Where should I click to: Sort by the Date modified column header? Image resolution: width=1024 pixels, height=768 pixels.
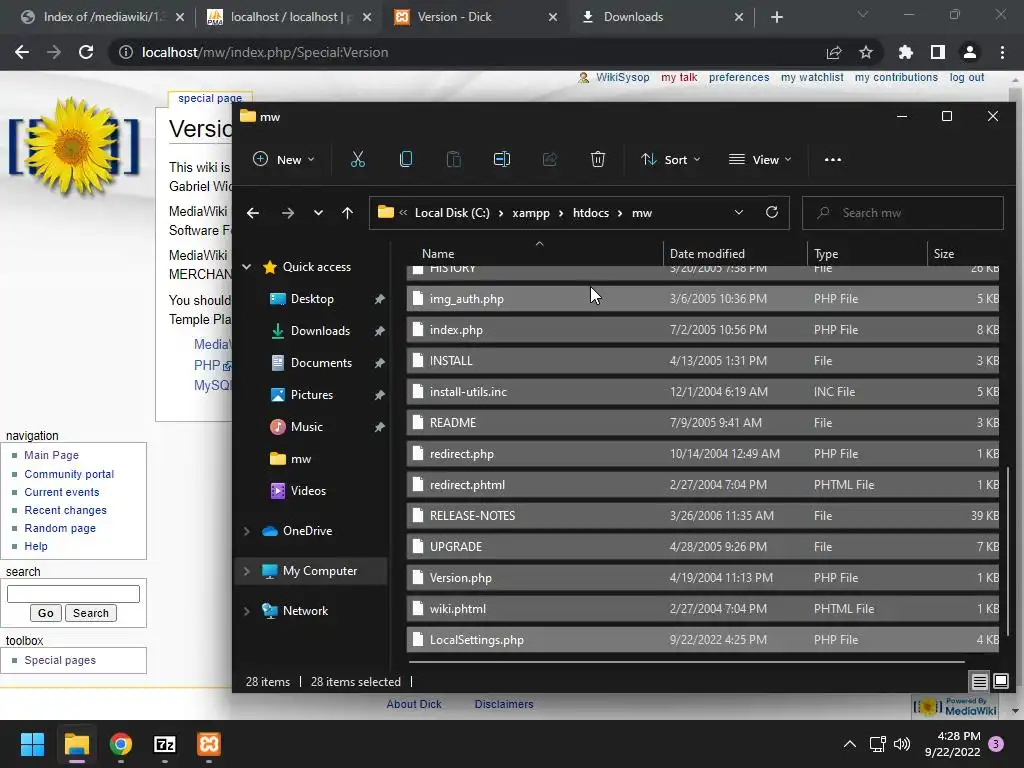735,253
